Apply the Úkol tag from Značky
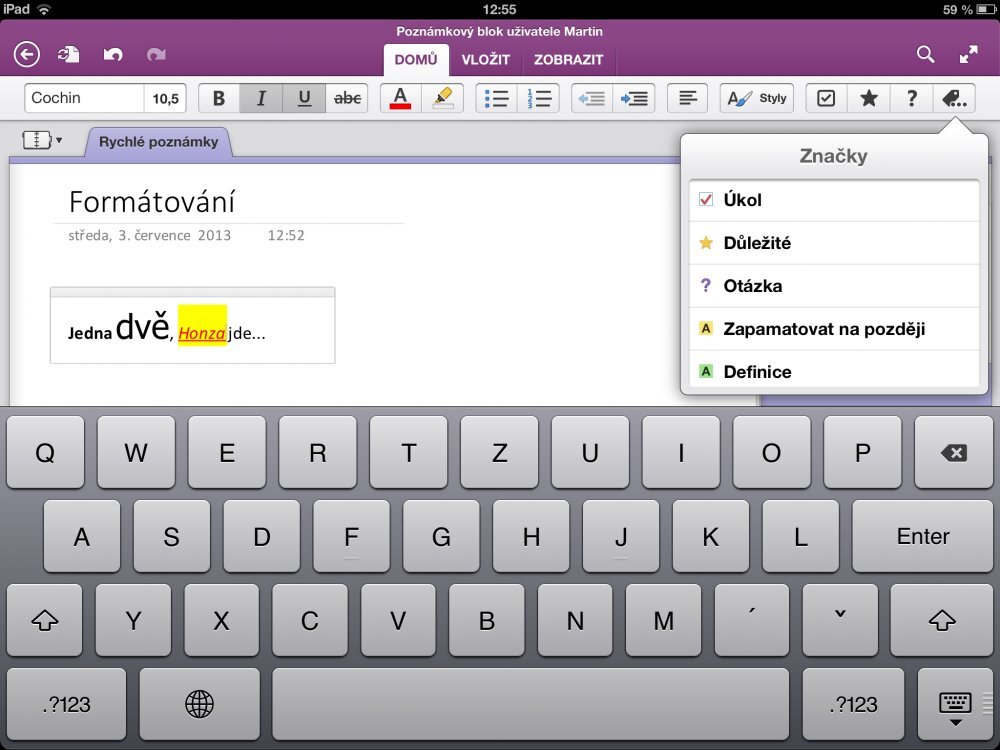The height and width of the screenshot is (750, 1000). tap(834, 199)
